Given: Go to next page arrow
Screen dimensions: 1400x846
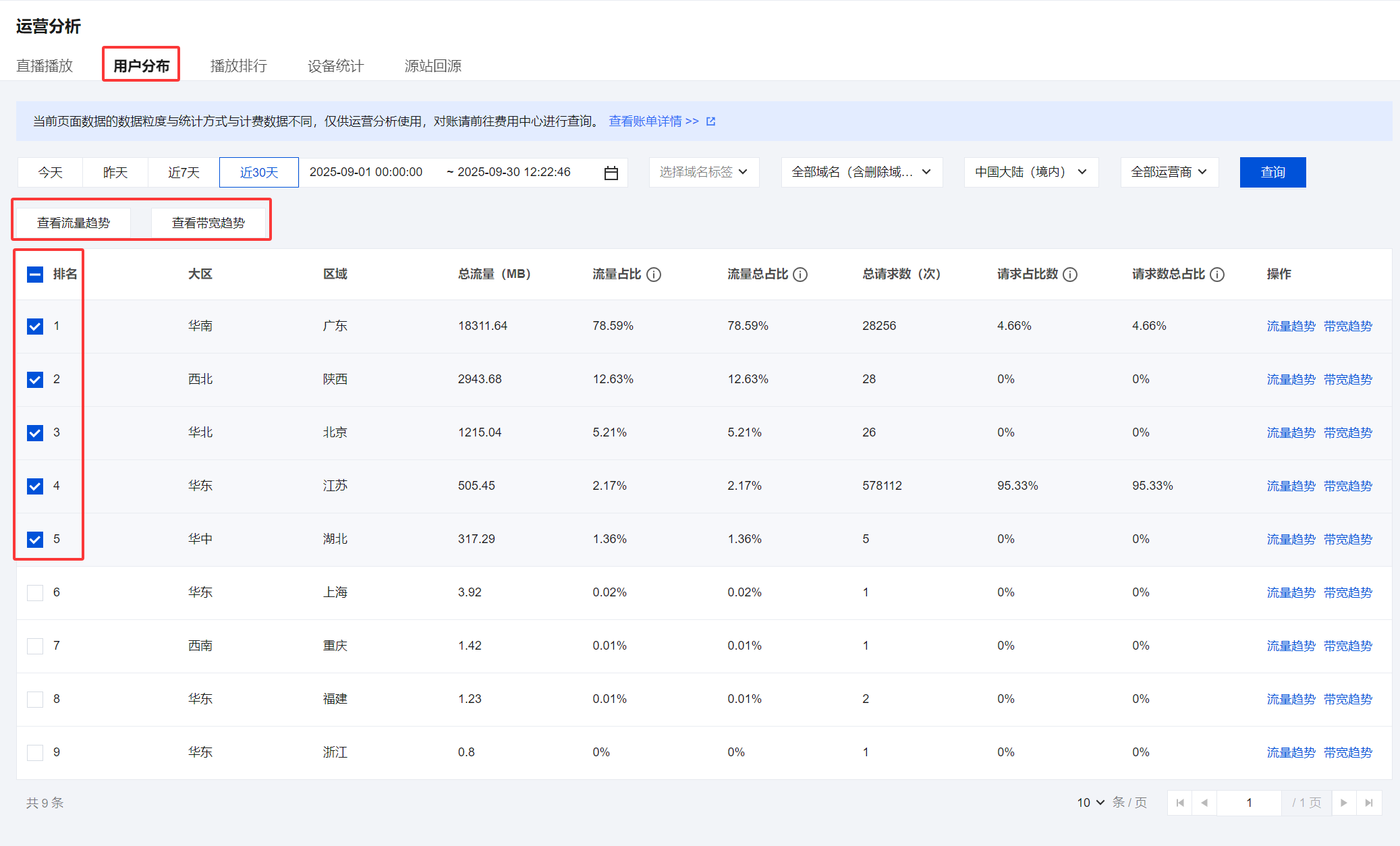Looking at the screenshot, I should pos(1343,803).
